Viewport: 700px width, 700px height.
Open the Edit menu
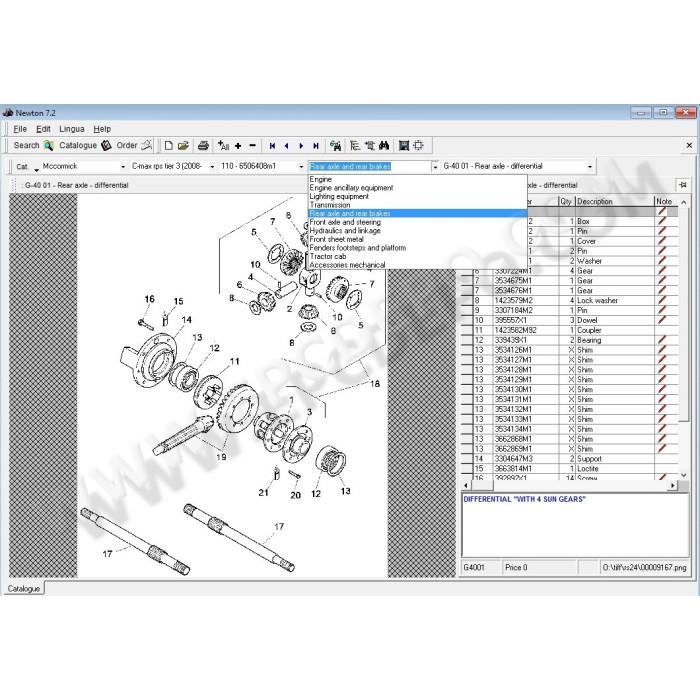click(x=43, y=129)
